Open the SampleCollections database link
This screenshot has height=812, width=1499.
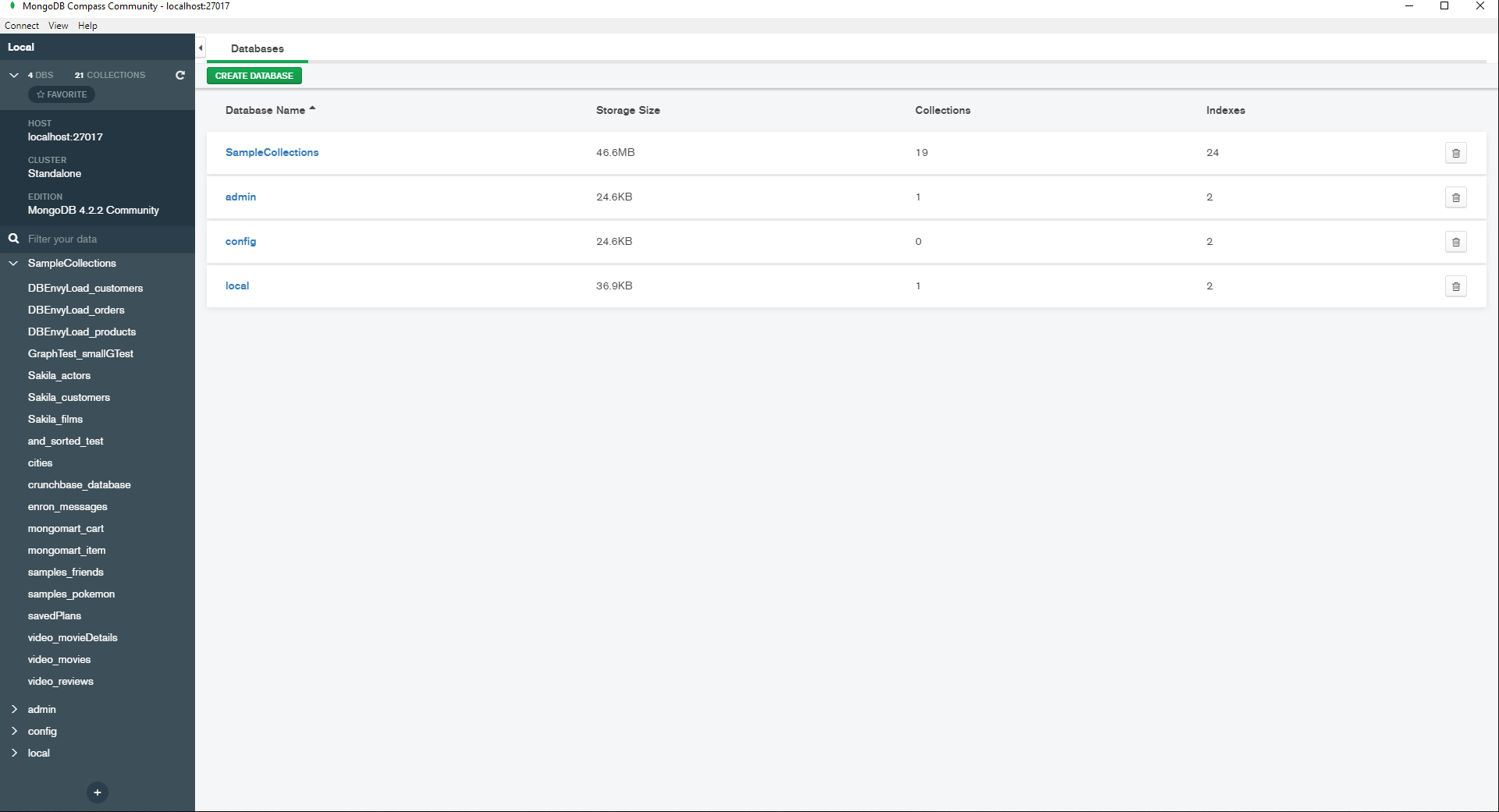[272, 152]
